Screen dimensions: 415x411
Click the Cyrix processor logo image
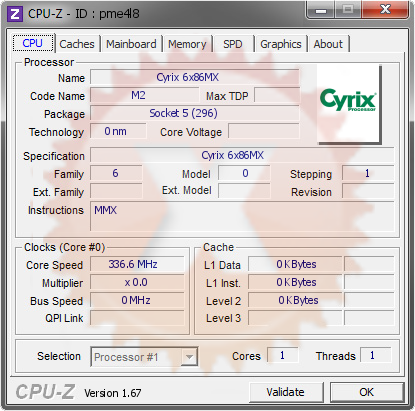pyautogui.click(x=349, y=104)
